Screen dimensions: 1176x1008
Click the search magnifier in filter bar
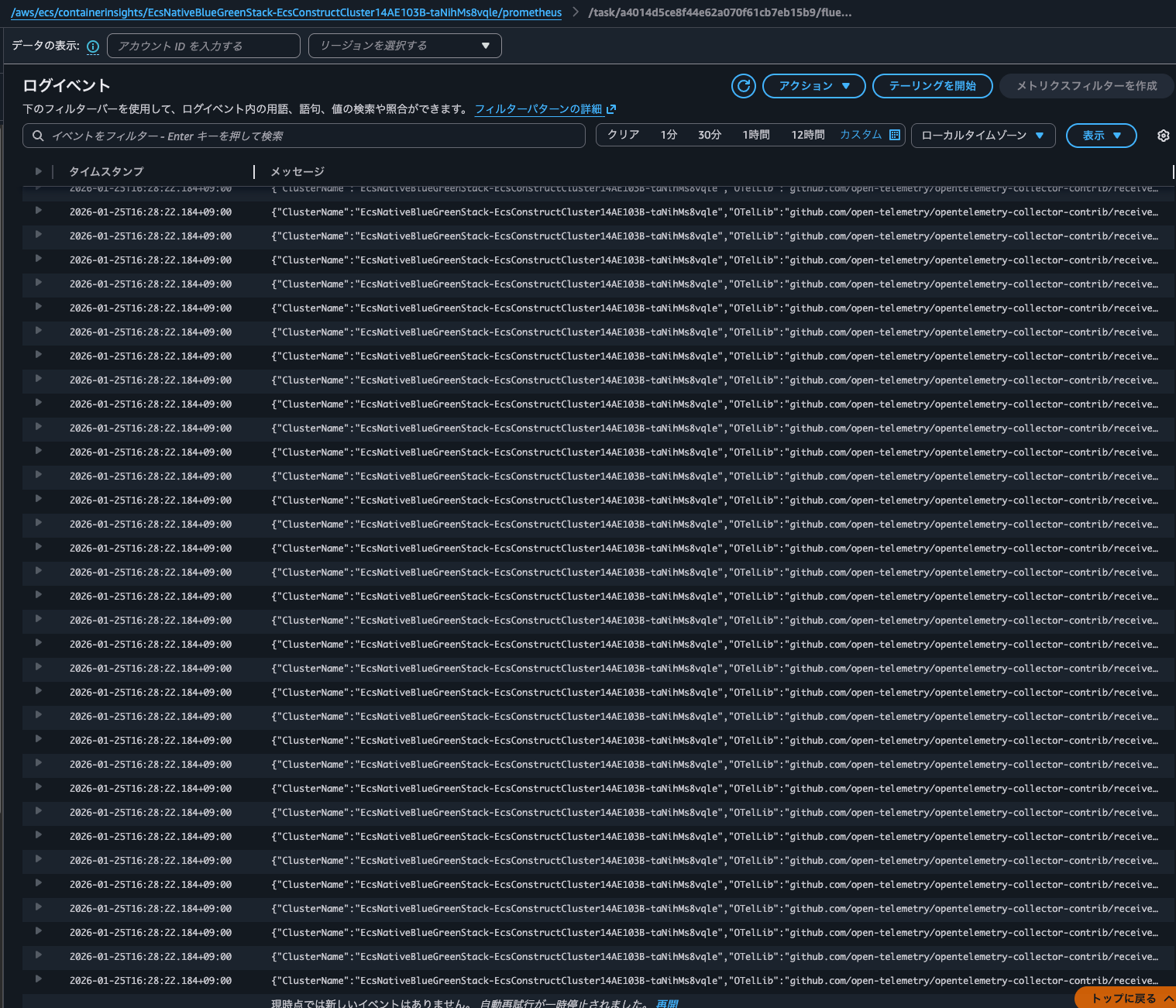pos(38,136)
